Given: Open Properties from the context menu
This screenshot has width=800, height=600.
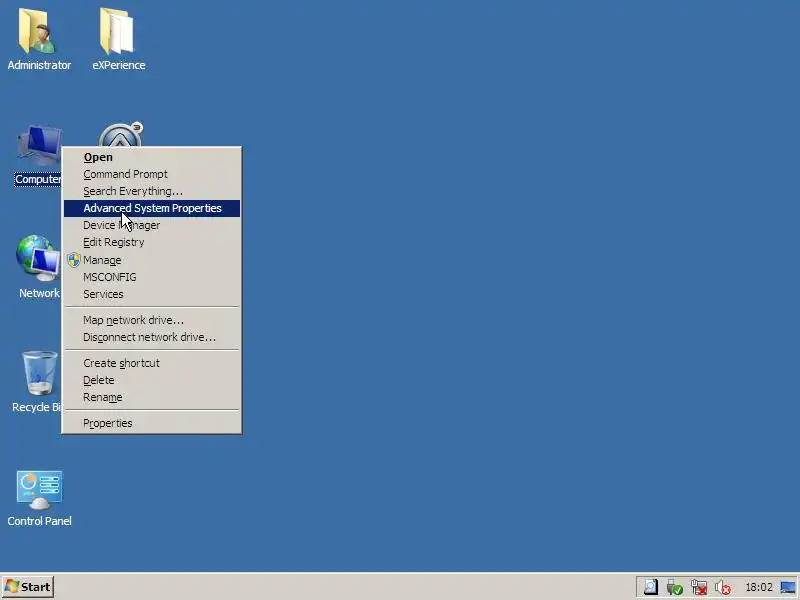Looking at the screenshot, I should coord(152,423).
